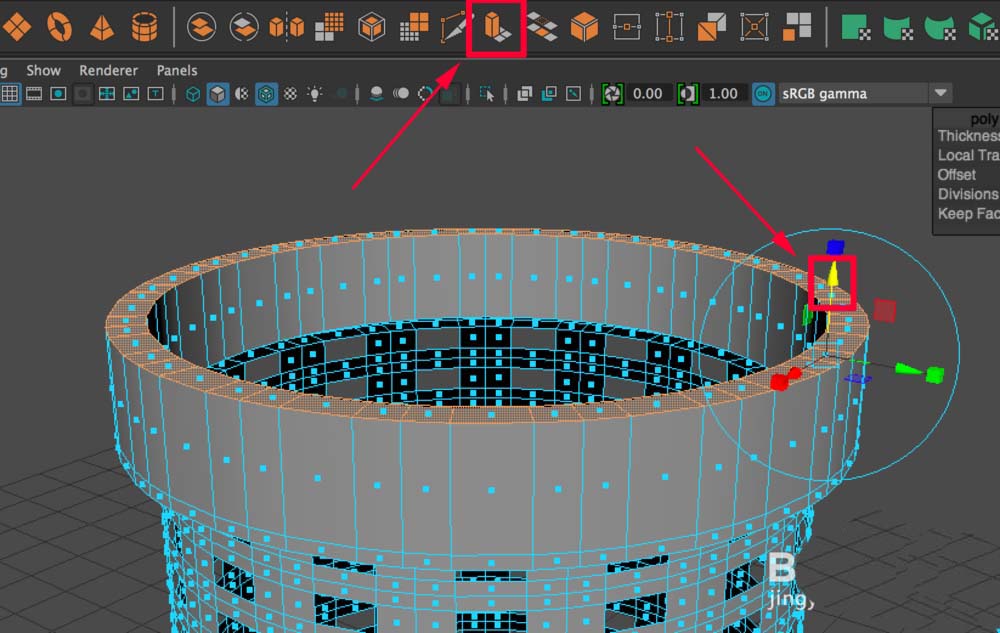The image size is (1000, 633).
Task: Open the Renderer panel menu
Action: click(108, 70)
